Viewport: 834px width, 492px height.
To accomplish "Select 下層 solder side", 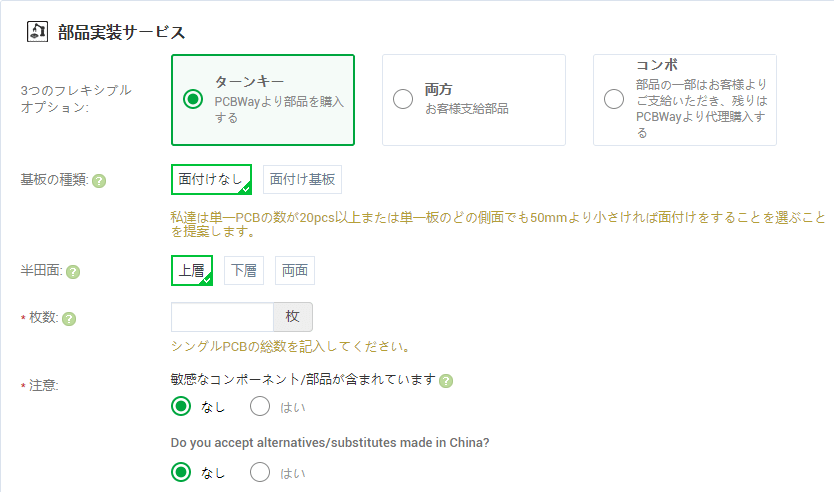I will pyautogui.click(x=244, y=271).
